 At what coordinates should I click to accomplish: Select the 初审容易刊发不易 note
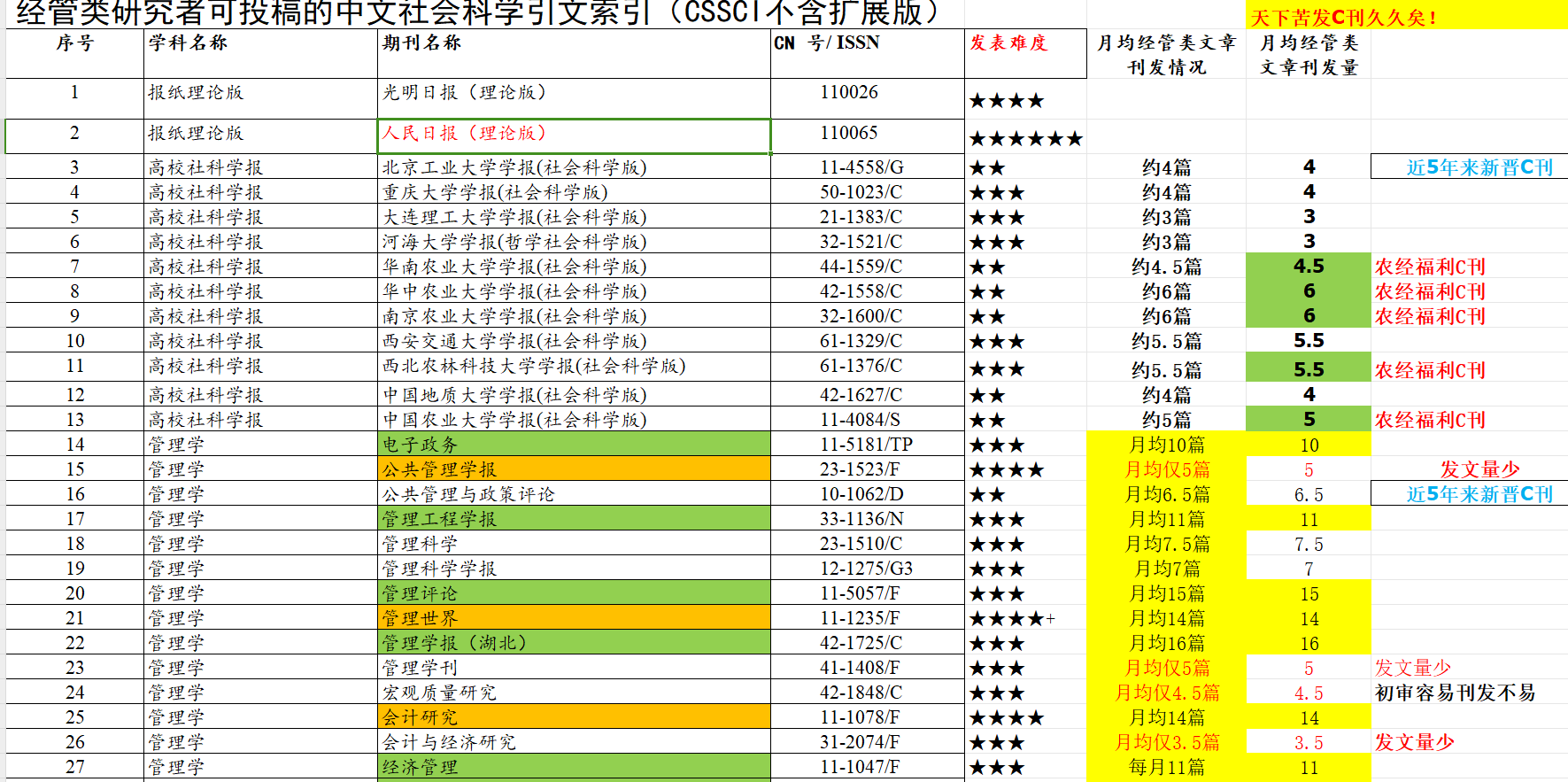click(x=1455, y=693)
